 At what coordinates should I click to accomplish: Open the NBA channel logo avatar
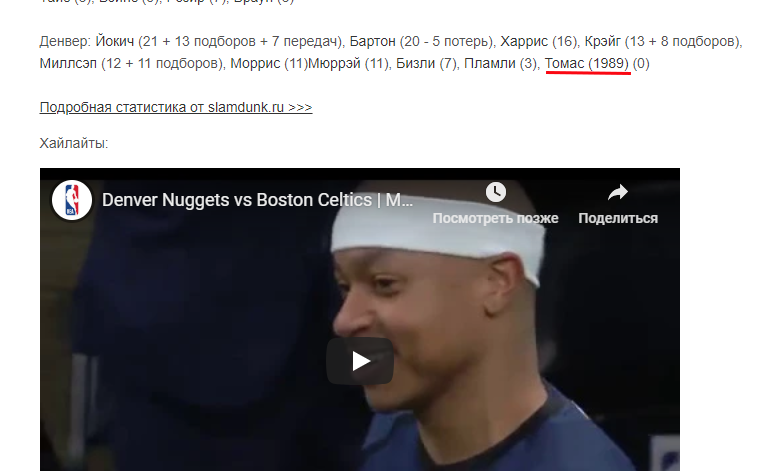tap(71, 200)
